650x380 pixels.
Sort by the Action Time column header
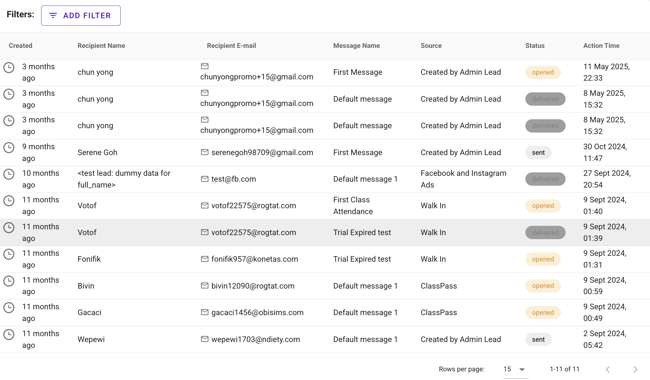point(601,46)
